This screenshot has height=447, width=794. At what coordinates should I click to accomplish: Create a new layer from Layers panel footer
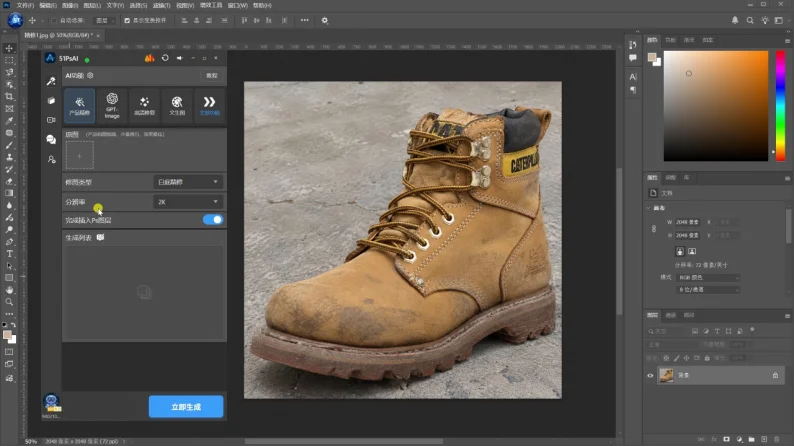(x=764, y=439)
